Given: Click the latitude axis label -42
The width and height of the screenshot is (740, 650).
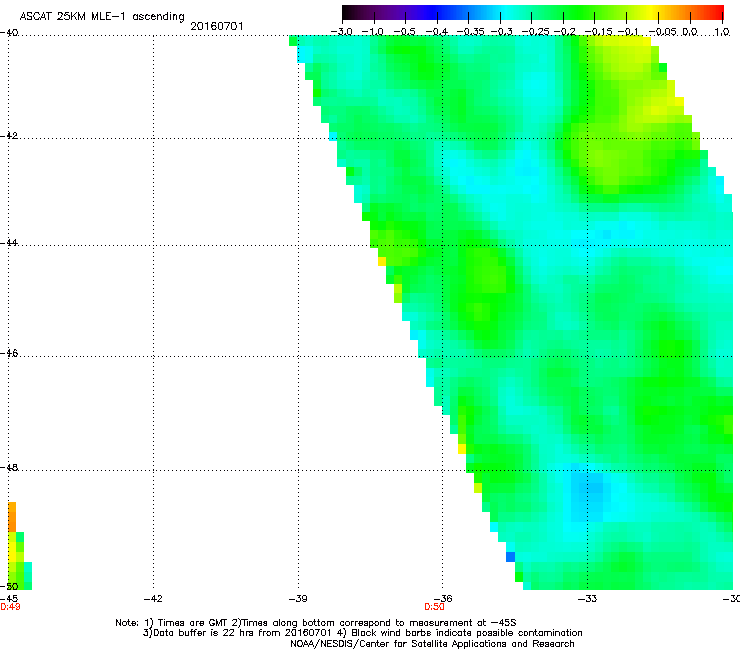Looking at the screenshot, I should (9, 135).
